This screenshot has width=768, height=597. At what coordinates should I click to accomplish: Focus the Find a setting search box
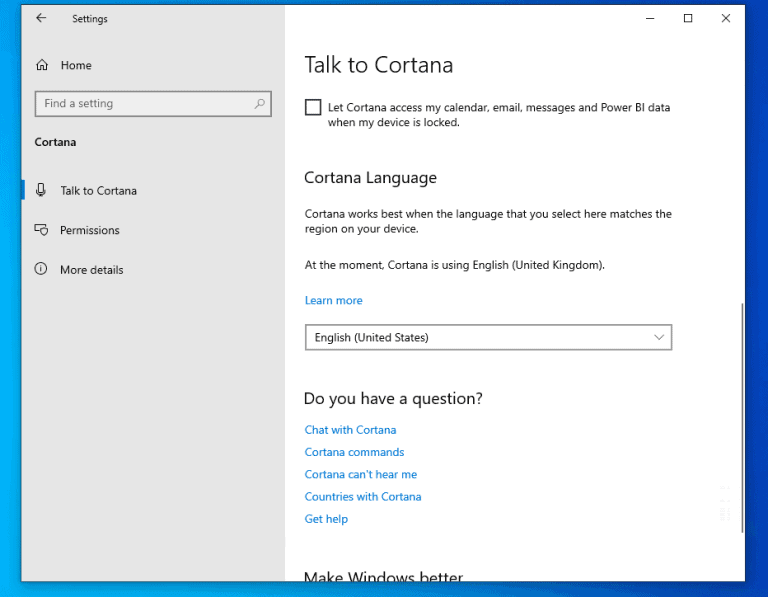coord(153,104)
